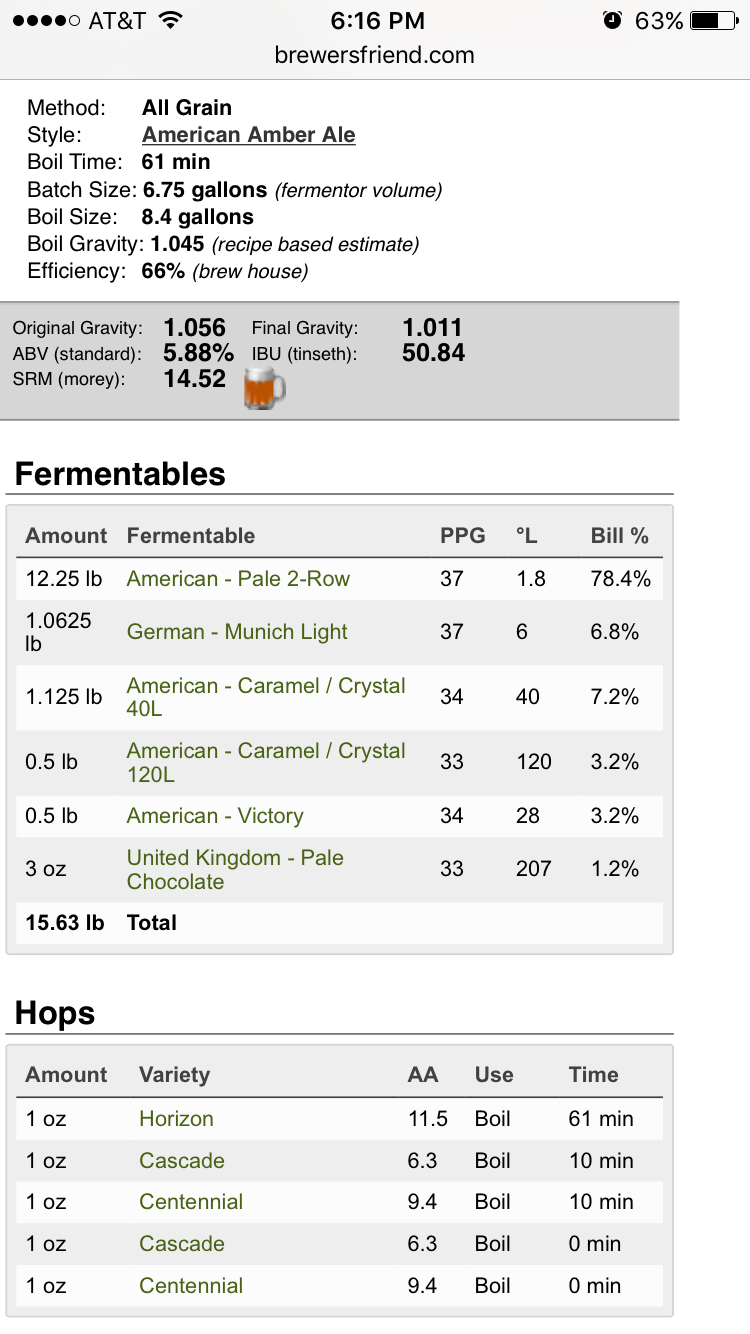Open United Kingdom - Pale Chocolate link
This screenshot has width=750, height=1334.
pyautogui.click(x=235, y=870)
